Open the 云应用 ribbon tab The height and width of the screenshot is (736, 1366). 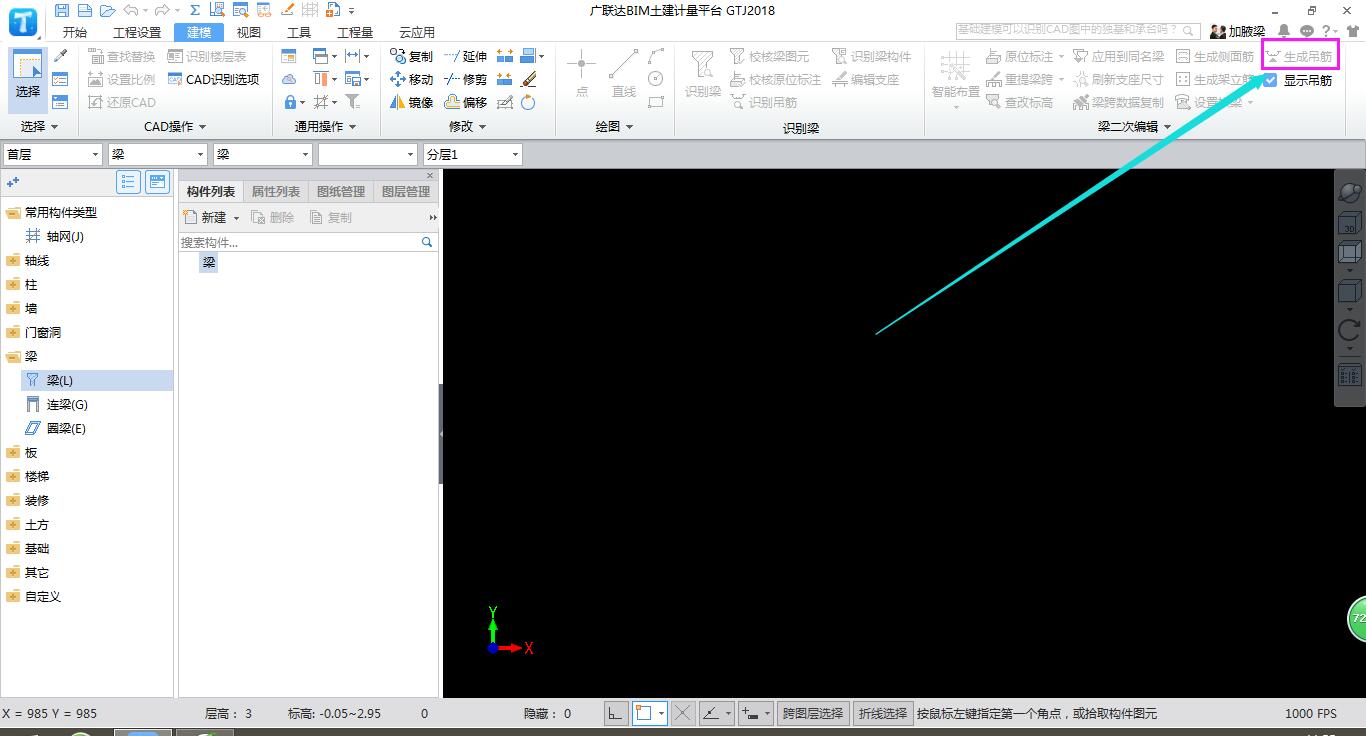(417, 32)
